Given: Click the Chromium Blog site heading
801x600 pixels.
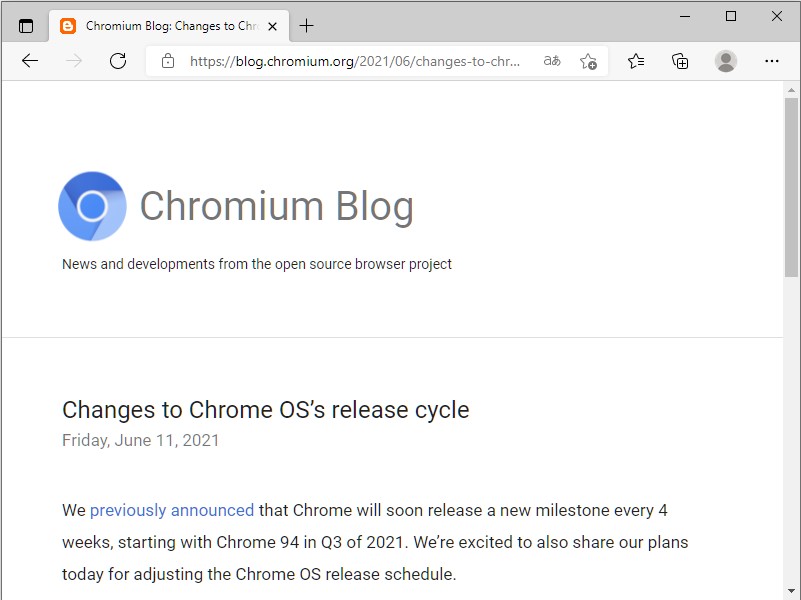Looking at the screenshot, I should pos(277,206).
